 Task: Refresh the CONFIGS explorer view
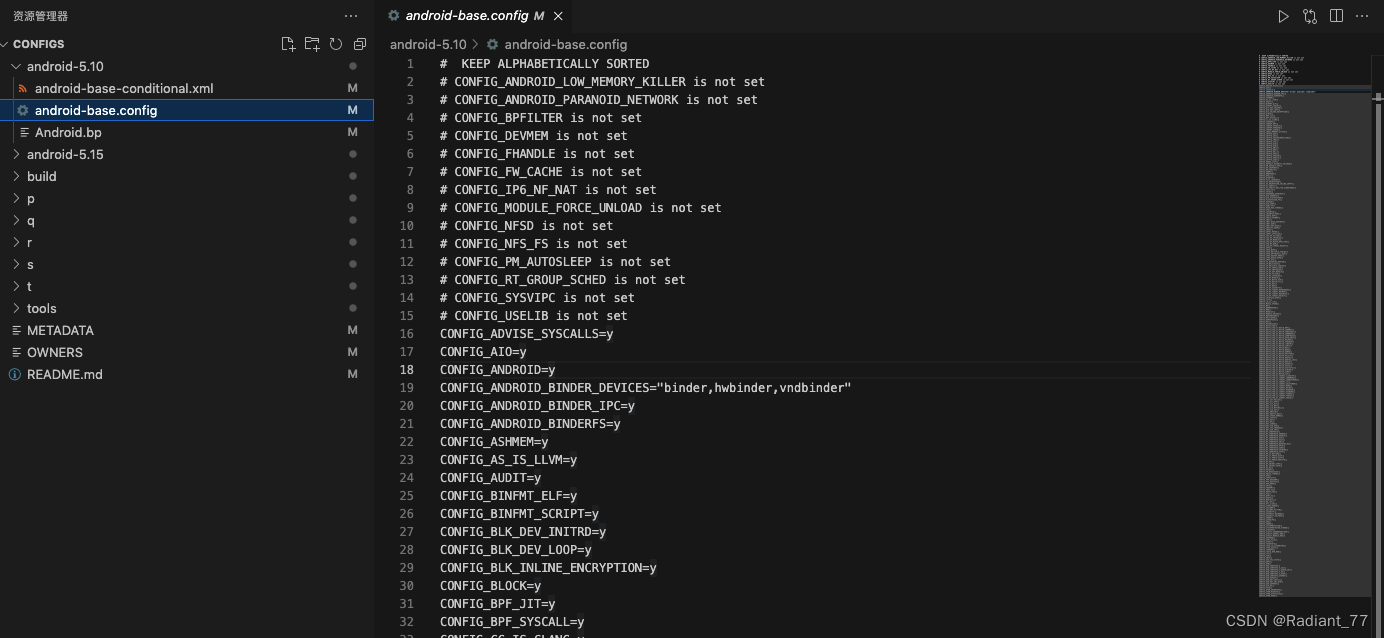click(x=336, y=44)
